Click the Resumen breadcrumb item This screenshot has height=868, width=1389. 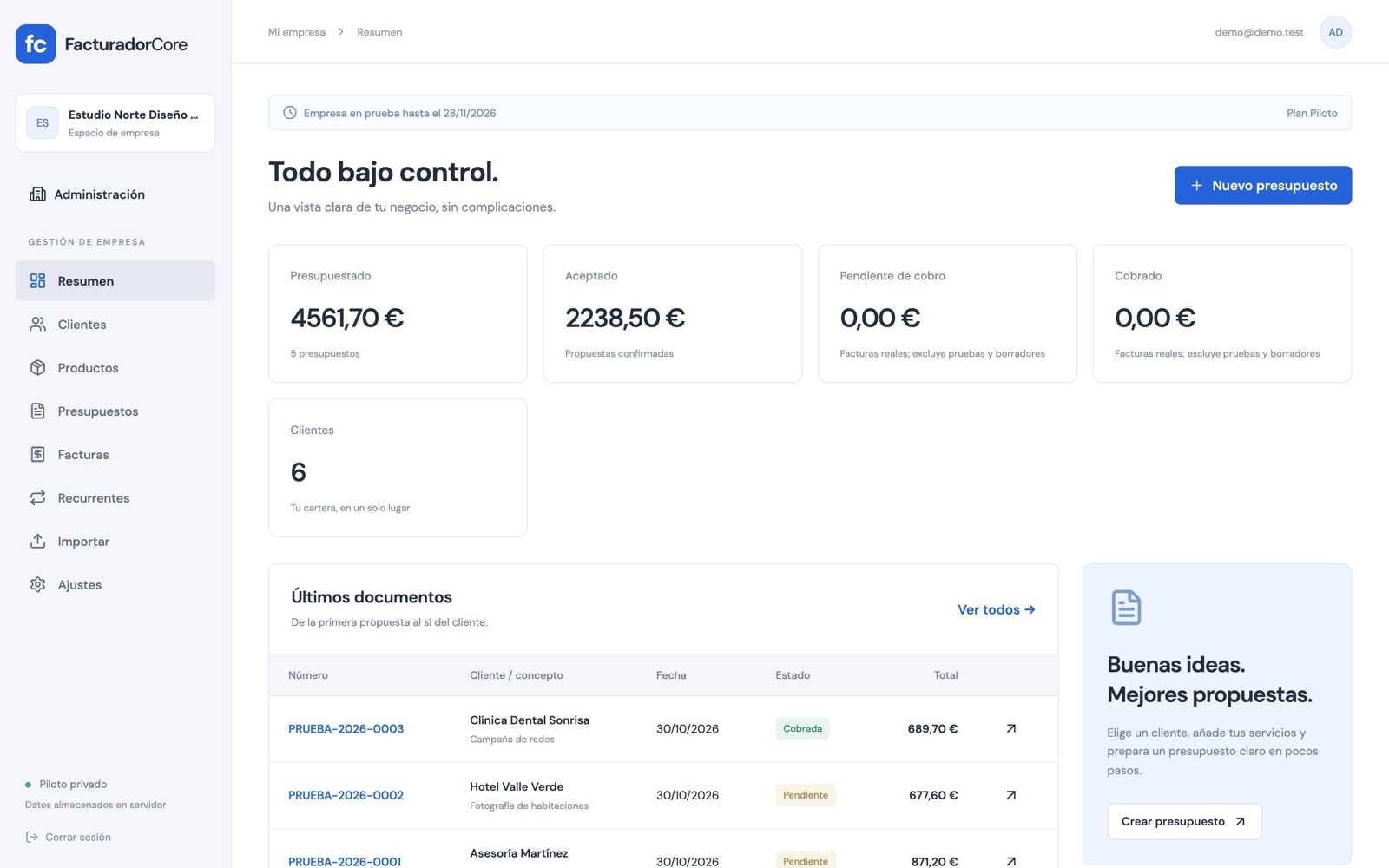point(379,32)
